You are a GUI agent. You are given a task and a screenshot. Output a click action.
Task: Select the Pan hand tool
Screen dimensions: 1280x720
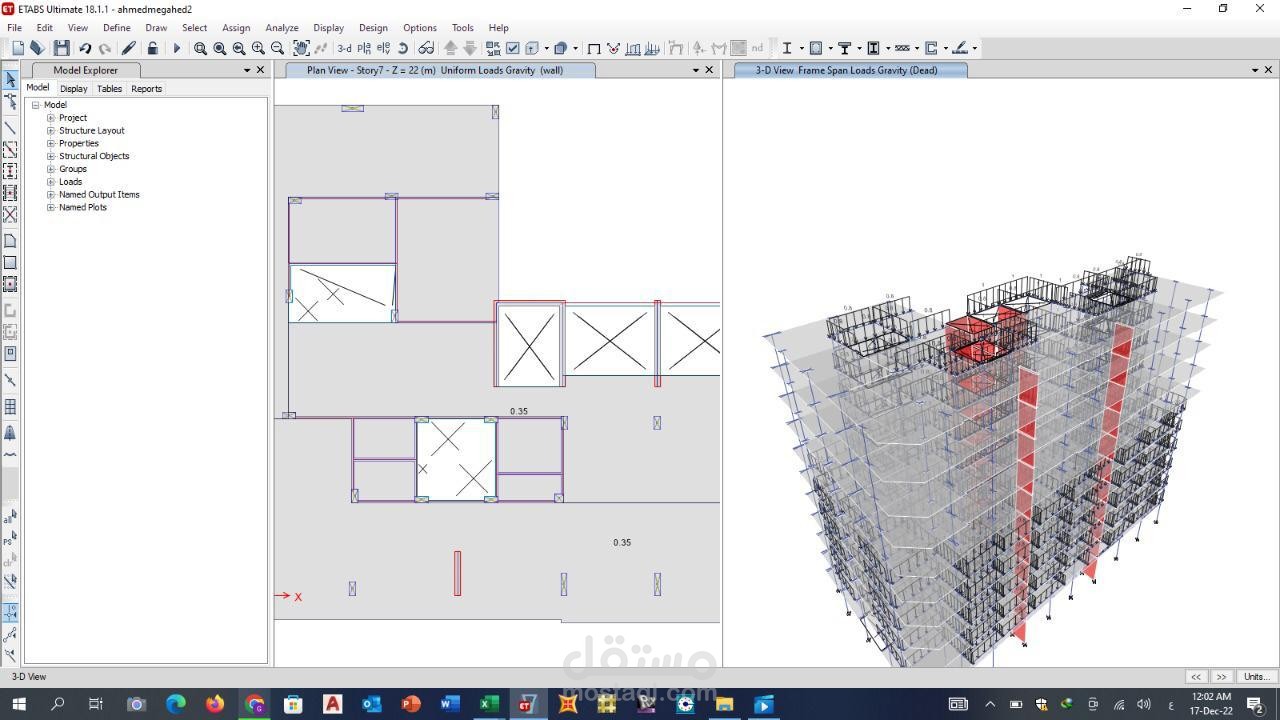301,48
